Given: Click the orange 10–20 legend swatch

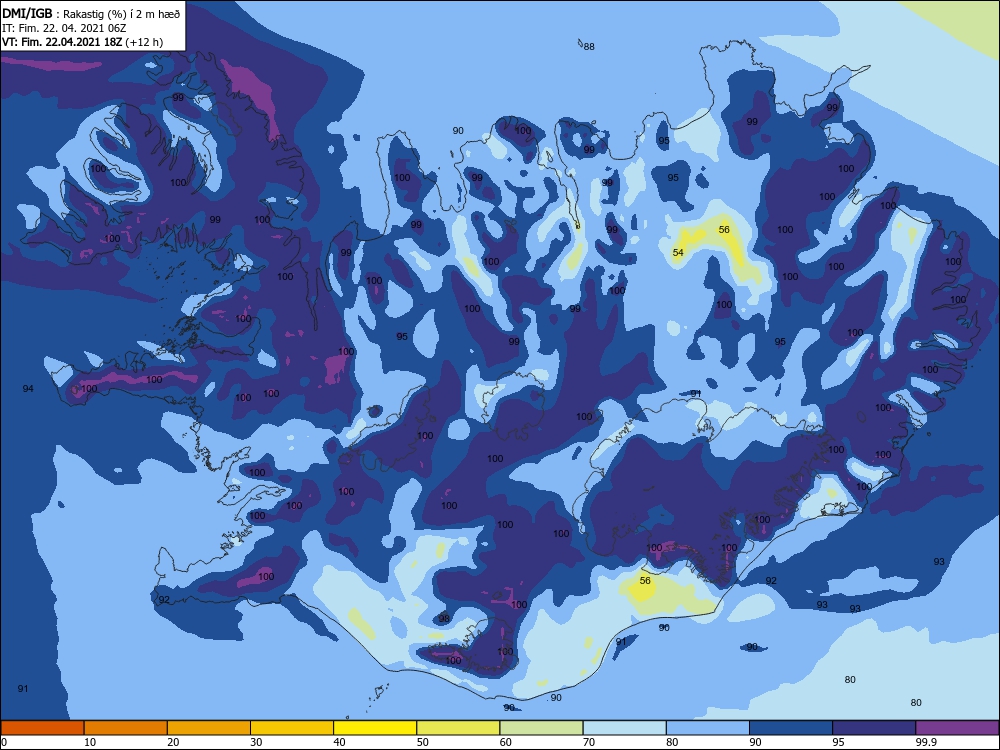Looking at the screenshot, I should coord(126,728).
